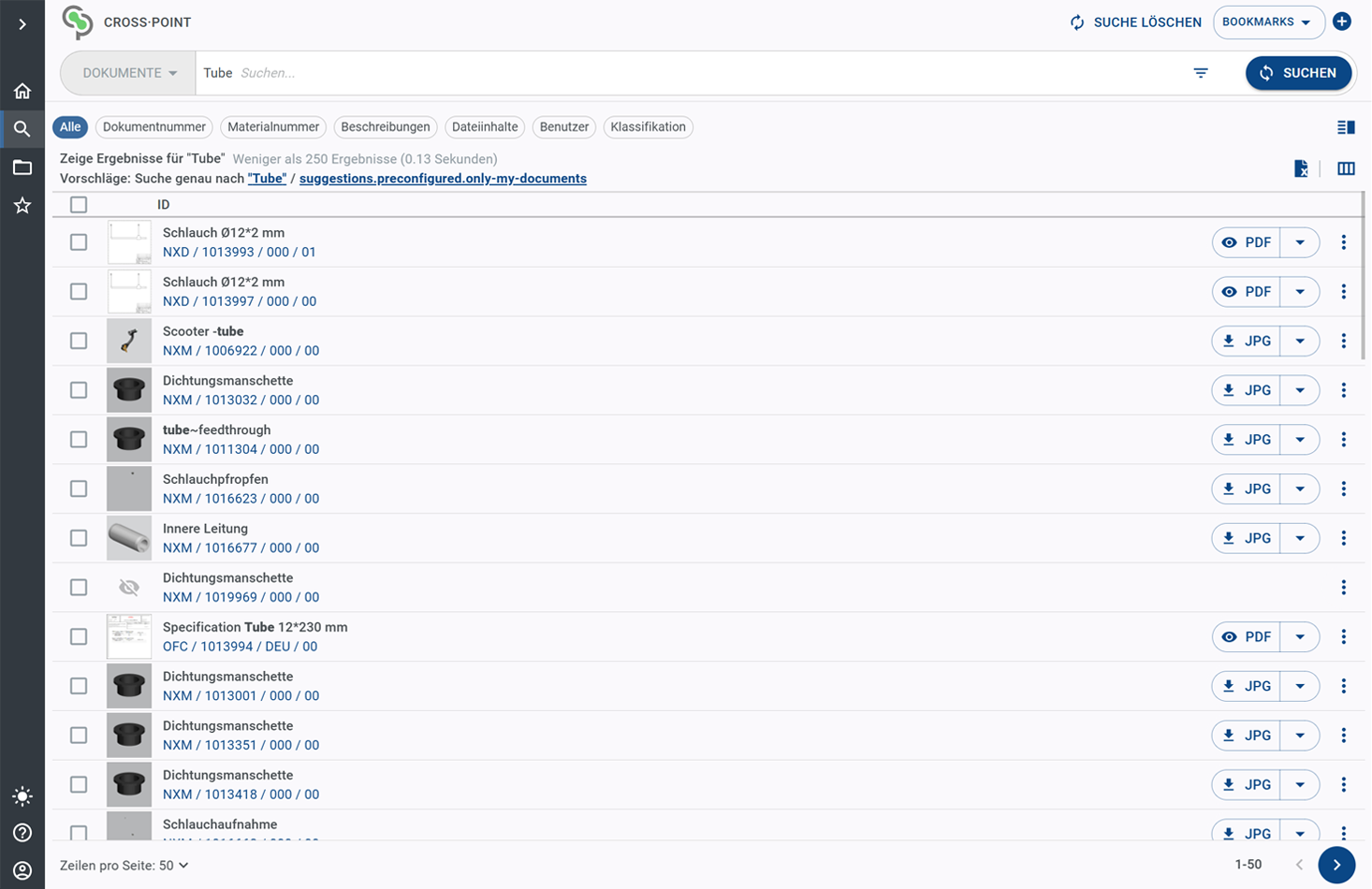The width and height of the screenshot is (1372, 889).
Task: Open link NXM / 1011304 / 000 / 00
Action: (241, 449)
